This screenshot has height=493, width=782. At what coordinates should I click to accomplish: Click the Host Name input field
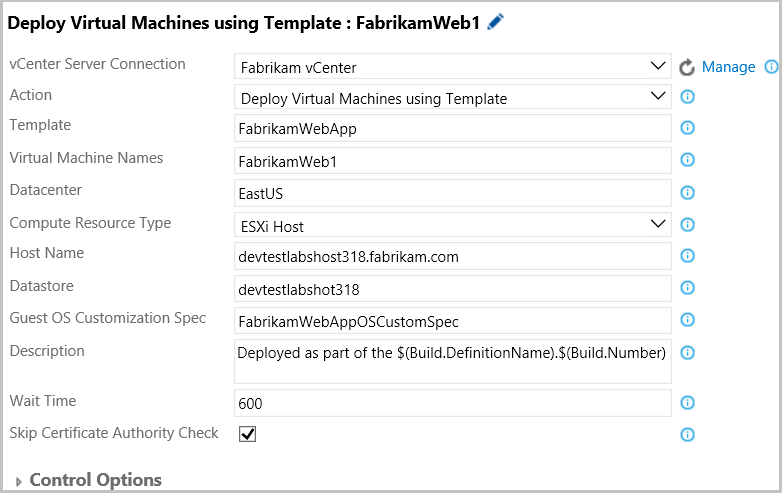click(x=452, y=256)
